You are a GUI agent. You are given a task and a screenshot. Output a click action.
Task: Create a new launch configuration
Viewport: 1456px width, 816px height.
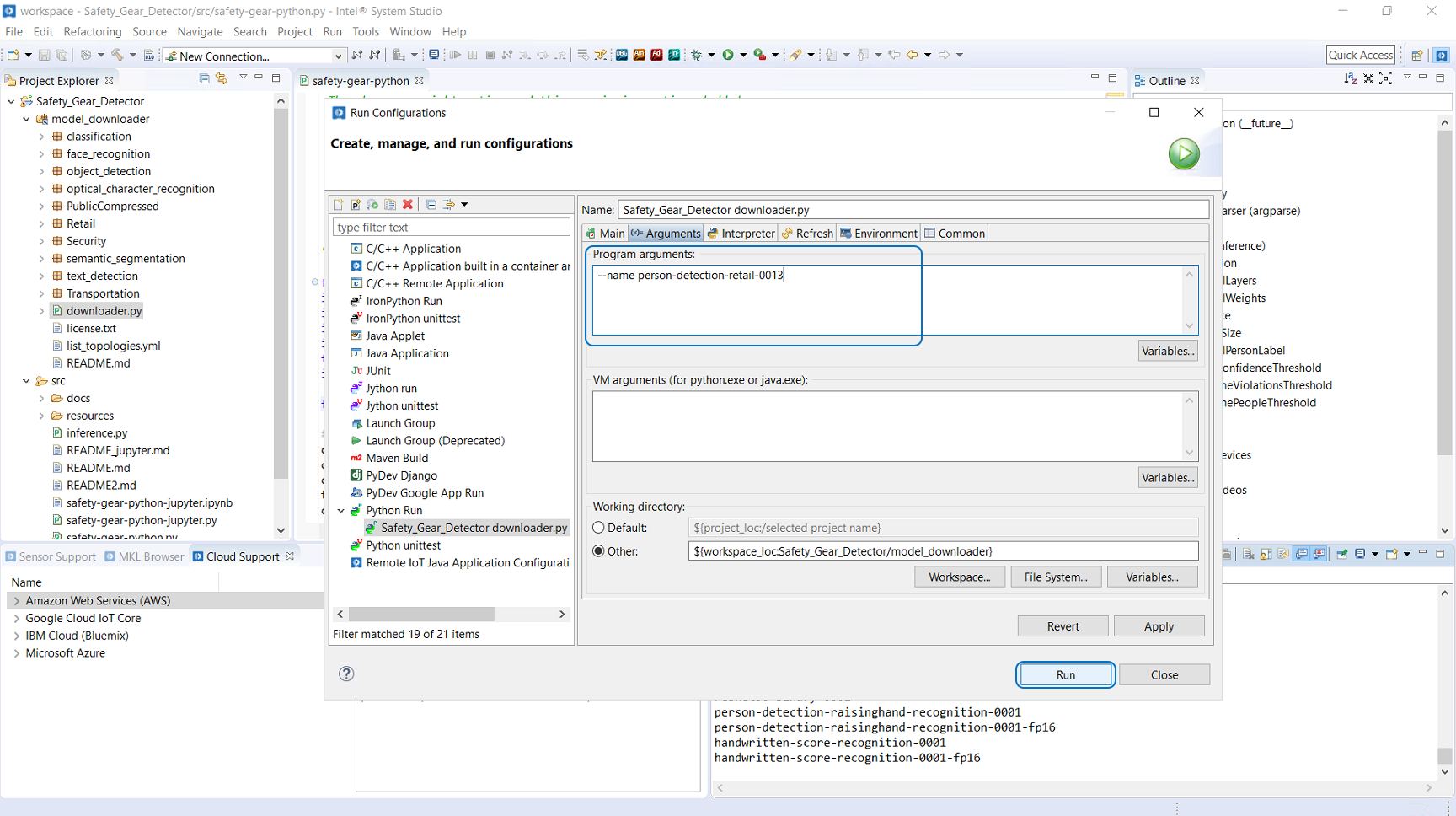(339, 205)
